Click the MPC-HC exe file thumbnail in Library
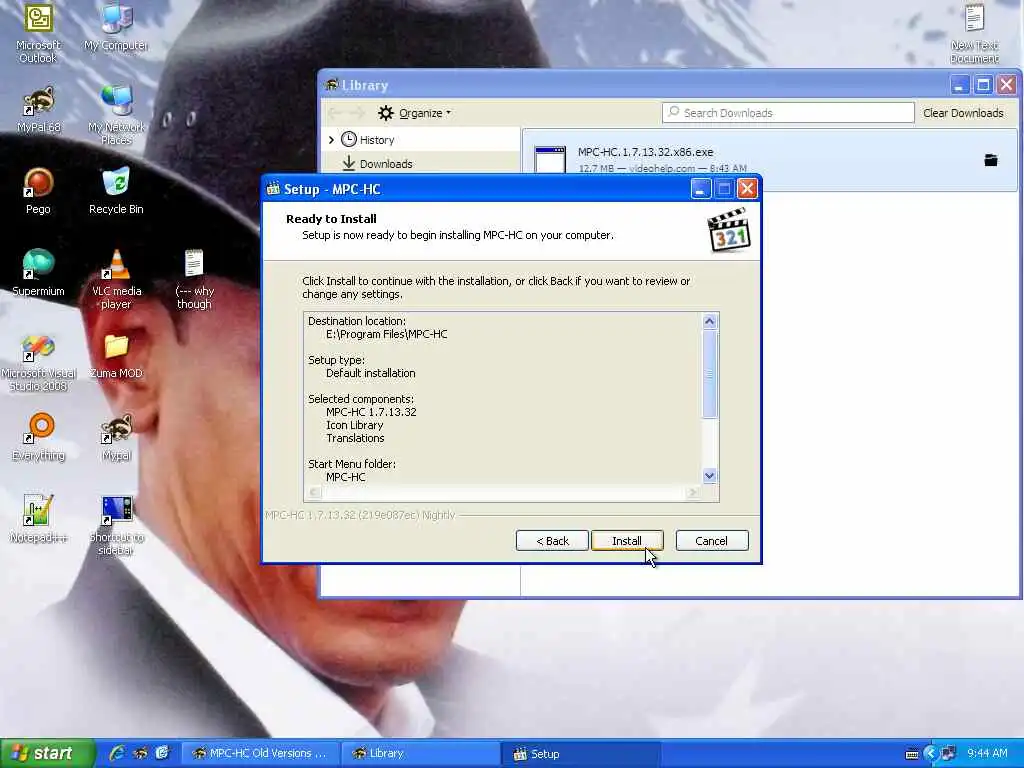The image size is (1024, 768). coord(550,160)
